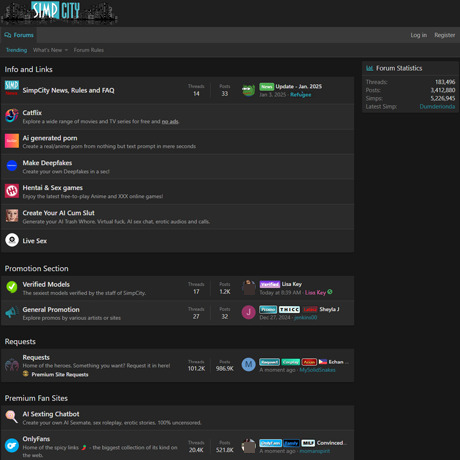This screenshot has width=460, height=460.
Task: Click the Log in link
Action: coord(418,35)
